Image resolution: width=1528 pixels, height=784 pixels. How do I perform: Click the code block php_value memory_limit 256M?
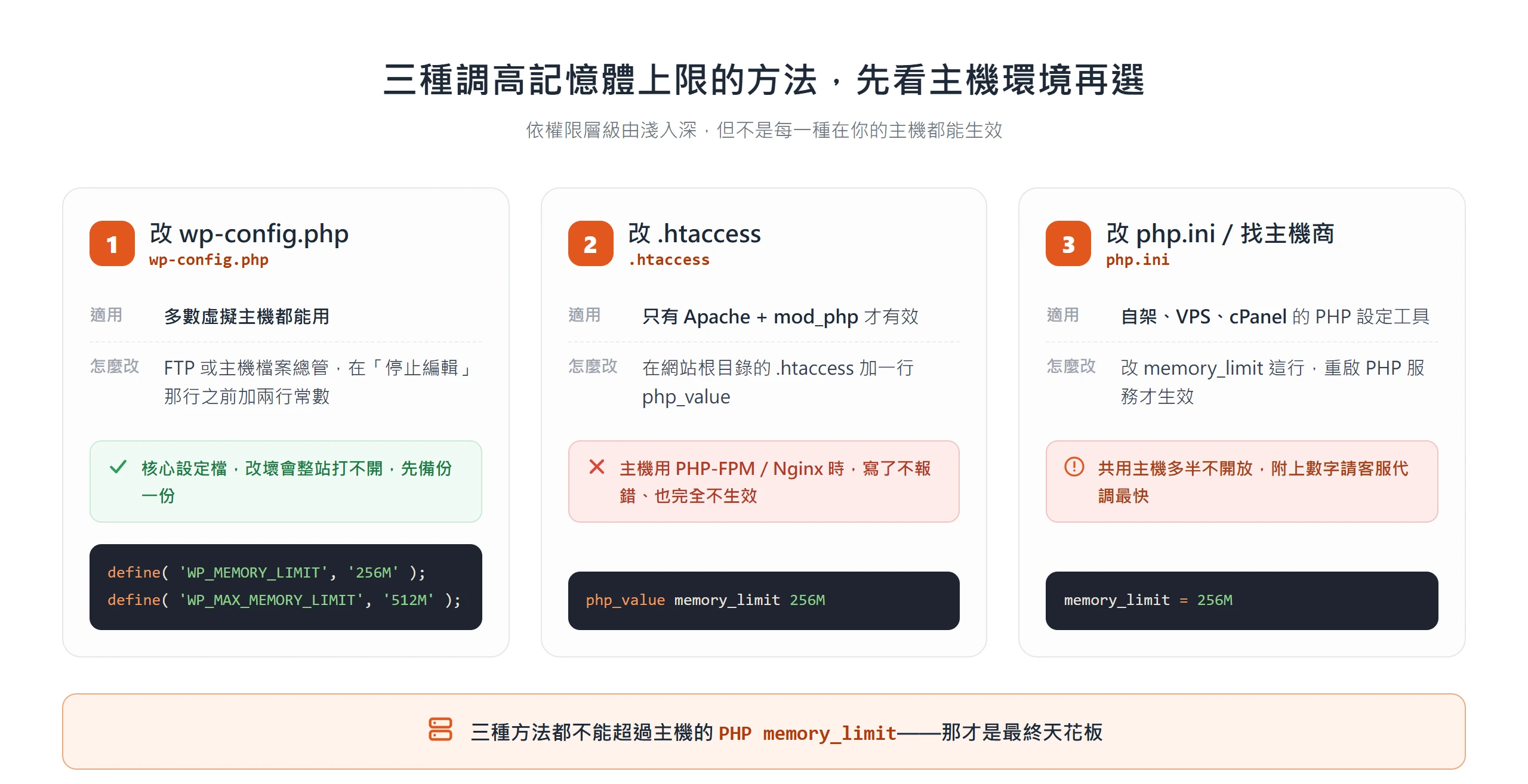click(x=764, y=600)
